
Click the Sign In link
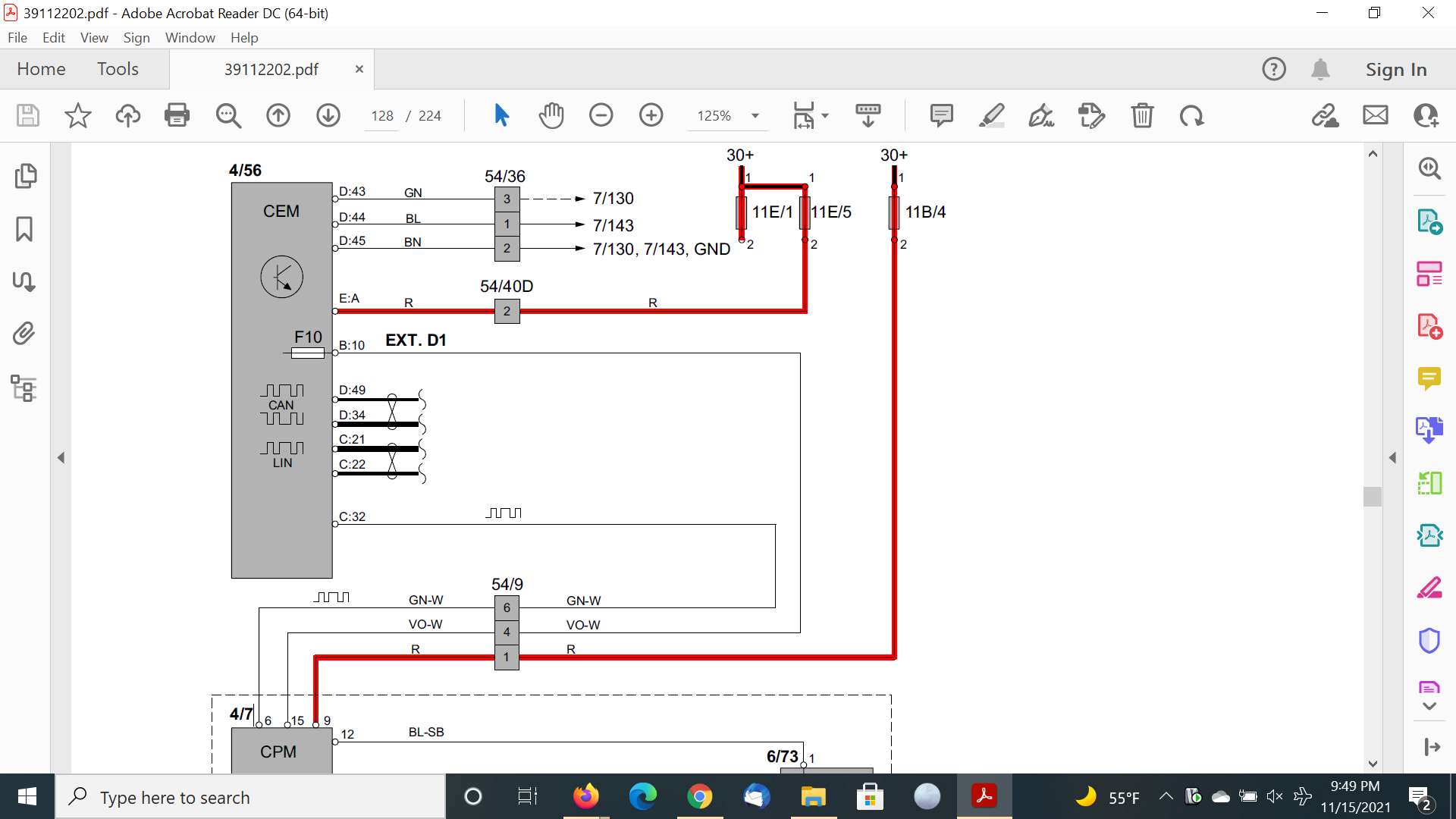[1395, 69]
